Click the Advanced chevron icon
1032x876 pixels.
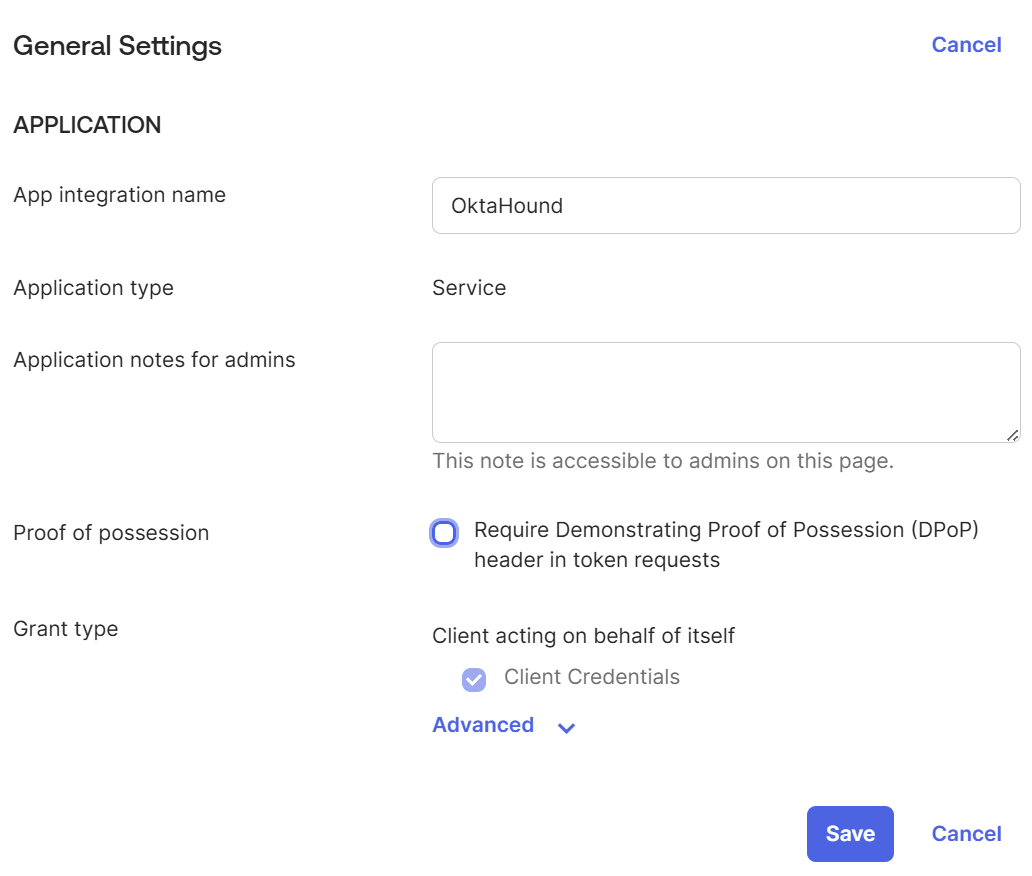click(x=566, y=727)
